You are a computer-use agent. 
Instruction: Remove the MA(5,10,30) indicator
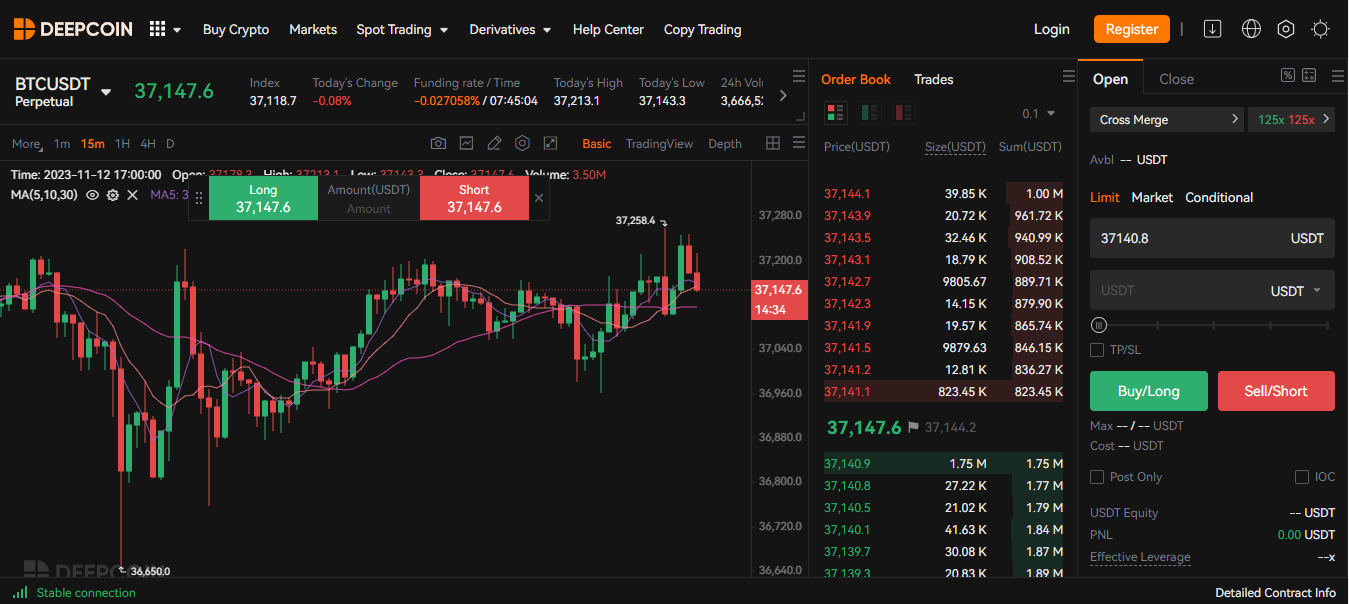(x=132, y=195)
